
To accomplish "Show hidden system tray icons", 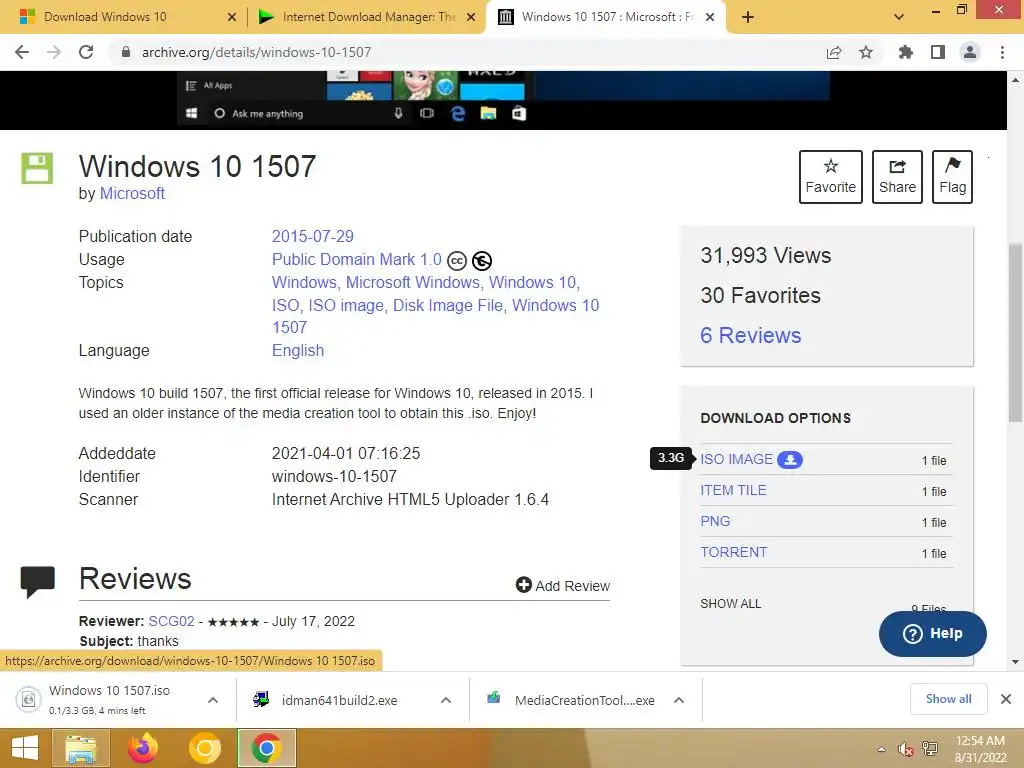I will click(x=882, y=750).
